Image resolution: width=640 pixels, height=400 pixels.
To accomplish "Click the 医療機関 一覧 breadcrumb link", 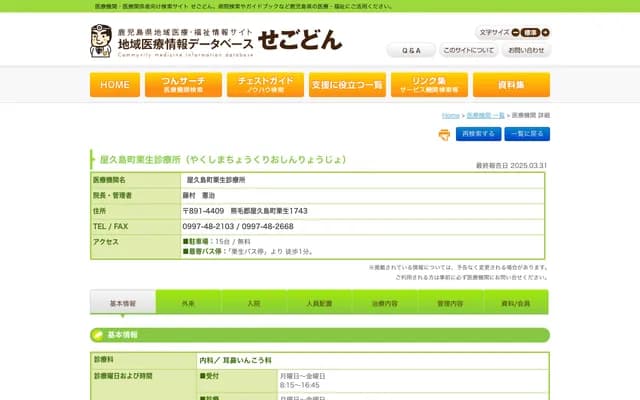I will pos(485,116).
